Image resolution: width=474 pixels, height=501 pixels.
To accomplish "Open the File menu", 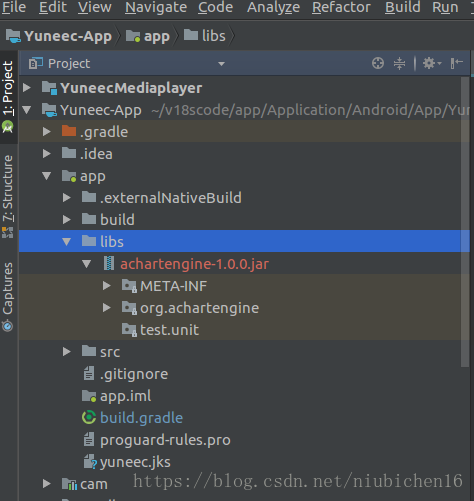I will pyautogui.click(x=14, y=7).
